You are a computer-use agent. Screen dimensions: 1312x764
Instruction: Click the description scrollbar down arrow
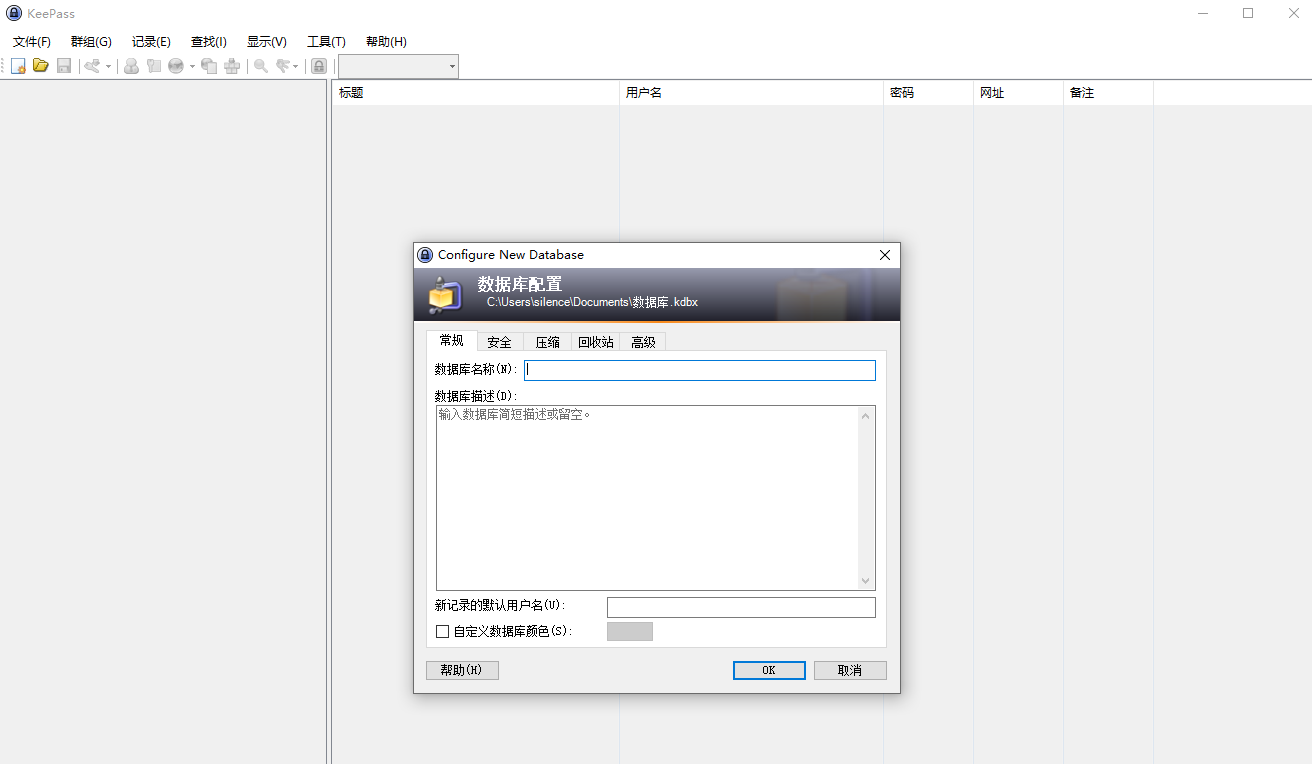[866, 581]
